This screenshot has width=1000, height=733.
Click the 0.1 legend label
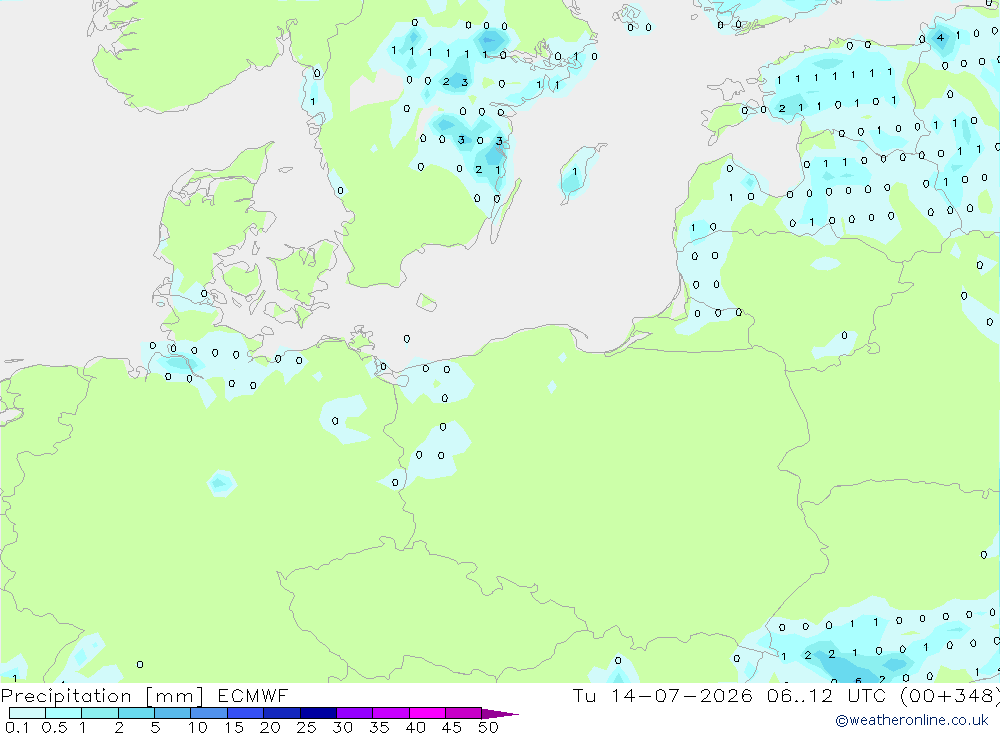[x=17, y=727]
